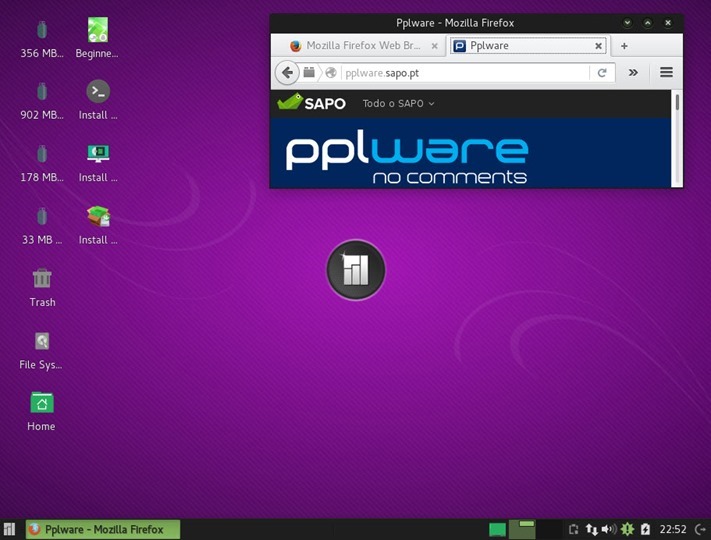Open Firefox hamburger menu
Image resolution: width=711 pixels, height=540 pixels.
click(x=666, y=73)
